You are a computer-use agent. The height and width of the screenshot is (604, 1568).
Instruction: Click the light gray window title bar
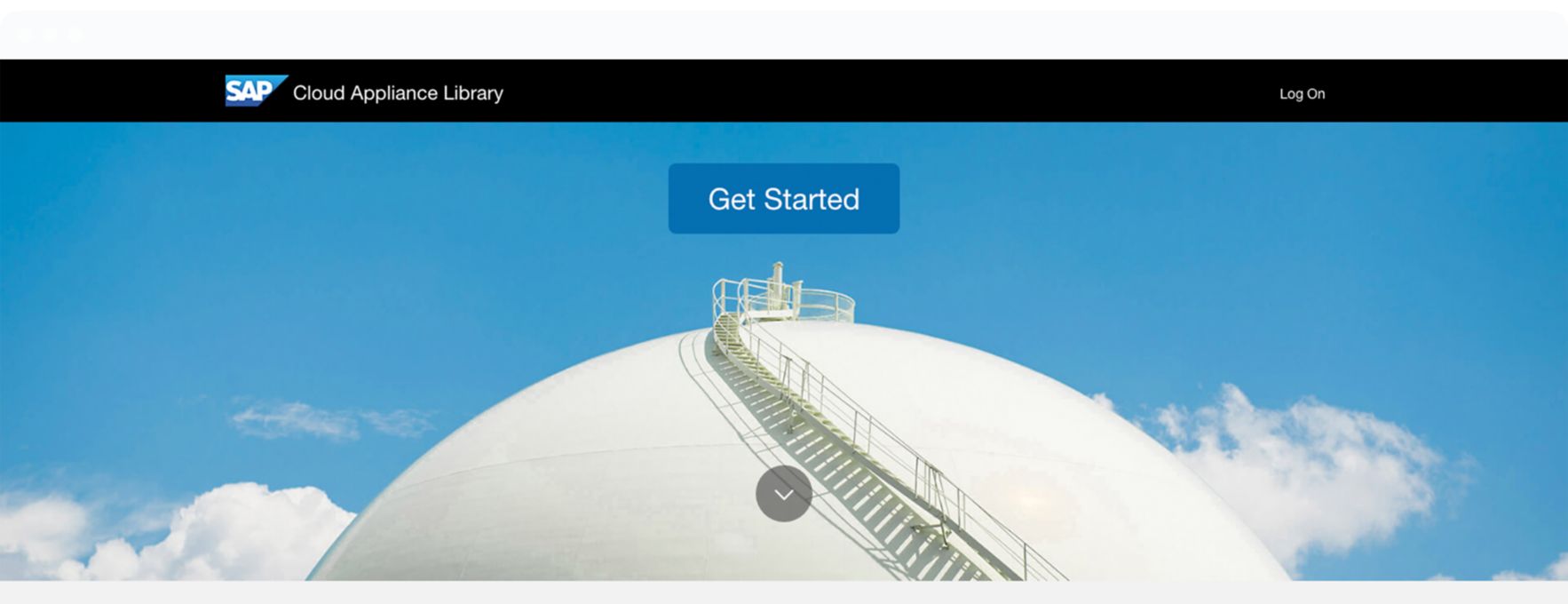click(784, 35)
